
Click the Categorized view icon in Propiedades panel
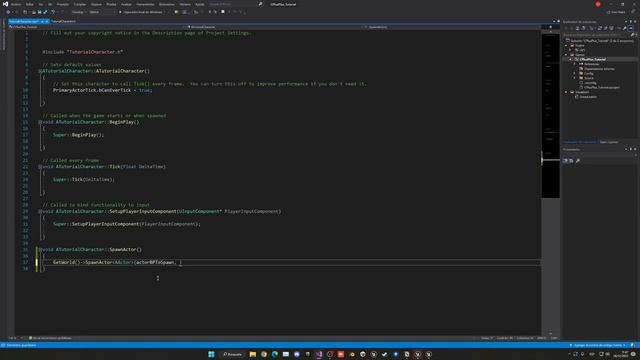(565, 161)
